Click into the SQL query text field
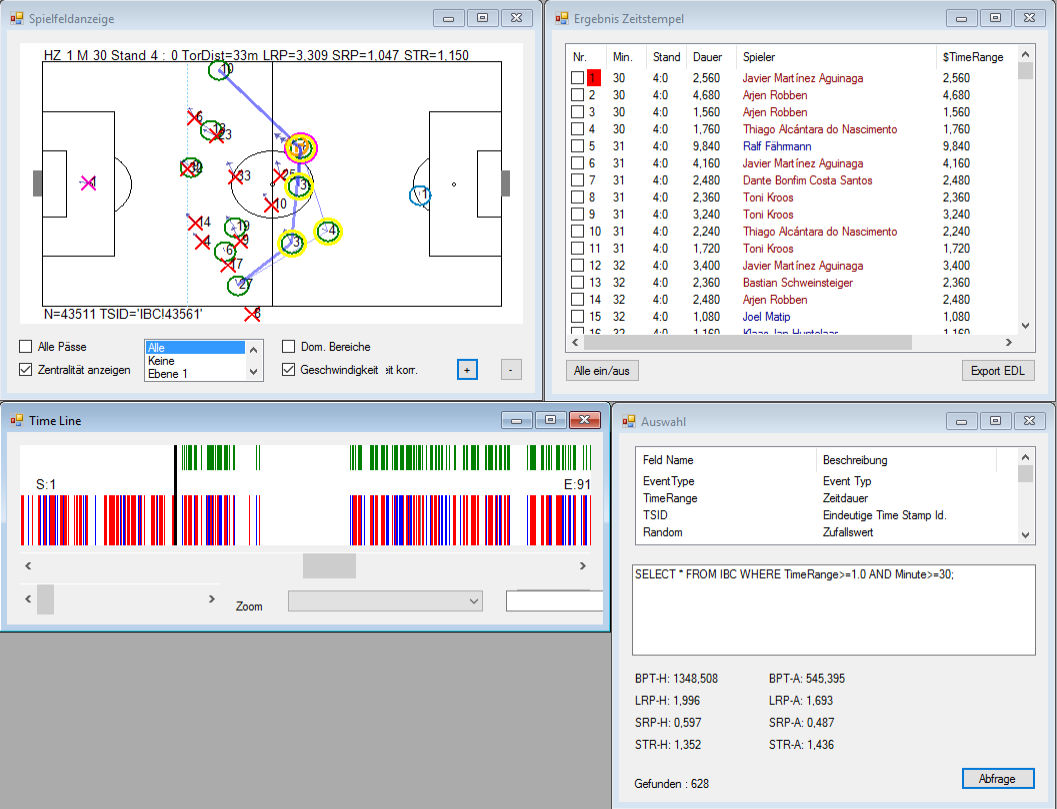1057x809 pixels. (834, 610)
